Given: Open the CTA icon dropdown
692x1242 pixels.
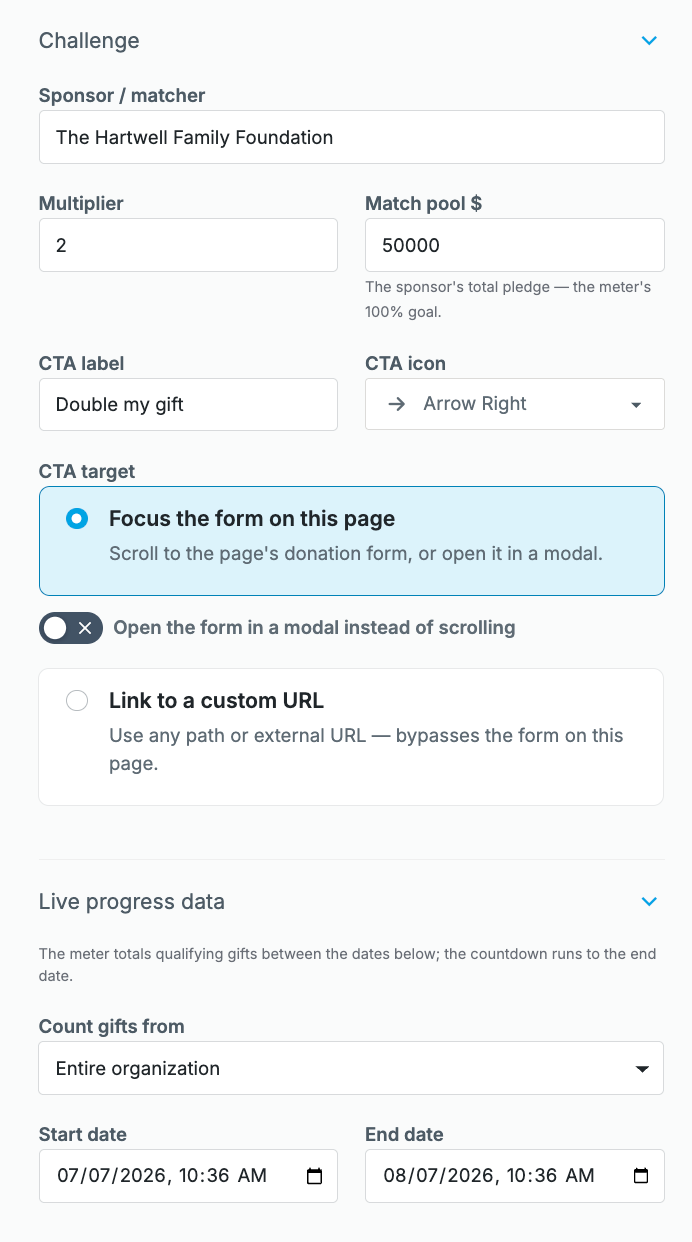Looking at the screenshot, I should tap(515, 404).
